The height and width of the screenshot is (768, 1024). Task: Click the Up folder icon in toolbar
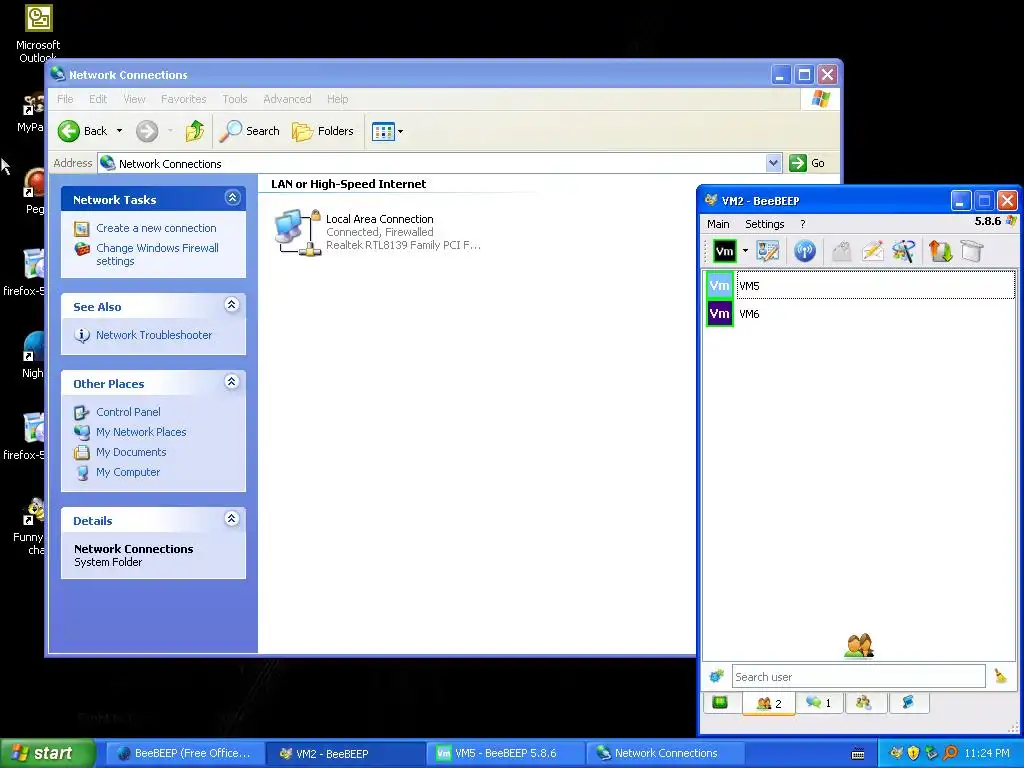click(194, 131)
